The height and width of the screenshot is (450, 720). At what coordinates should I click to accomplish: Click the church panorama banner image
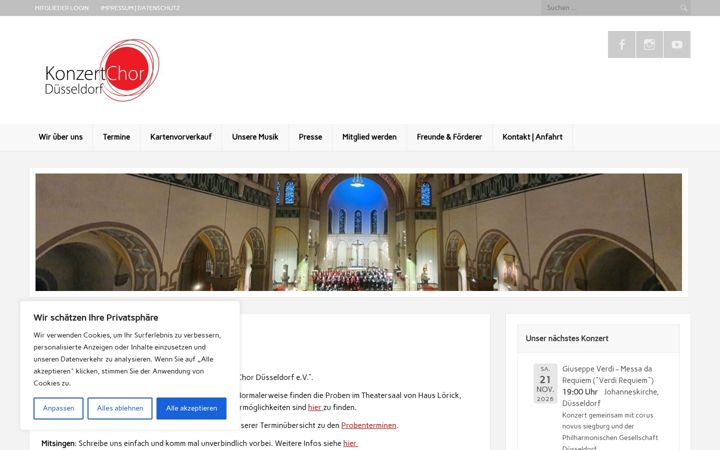coord(359,232)
